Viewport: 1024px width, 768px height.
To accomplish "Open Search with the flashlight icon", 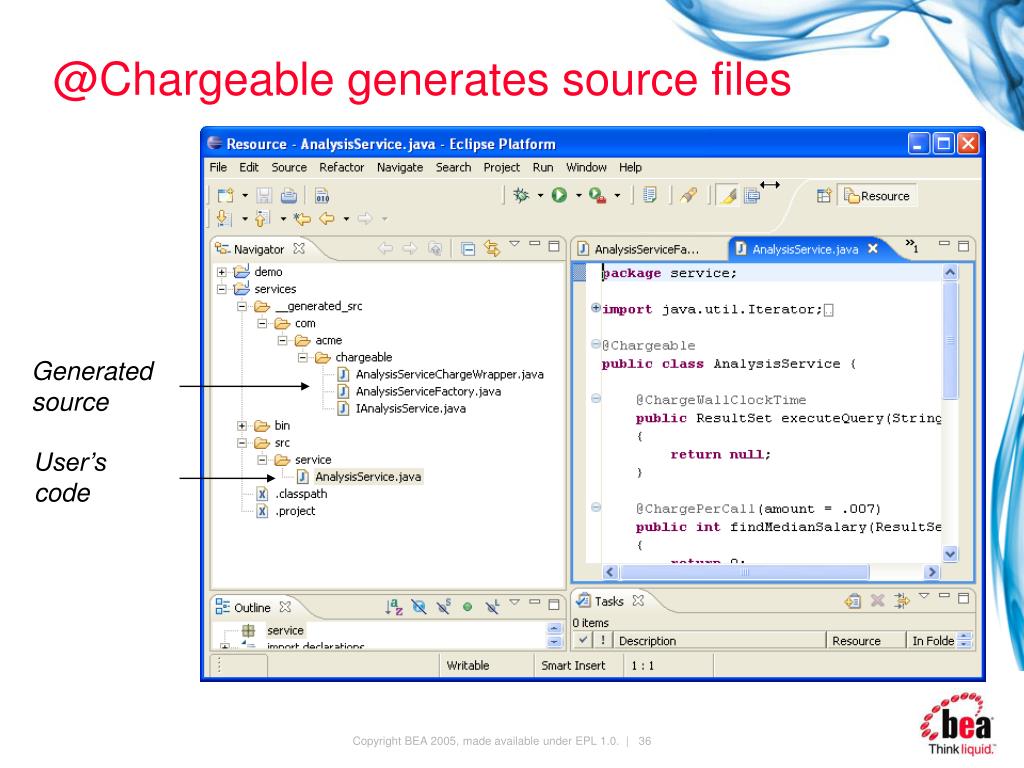I will click(x=688, y=195).
